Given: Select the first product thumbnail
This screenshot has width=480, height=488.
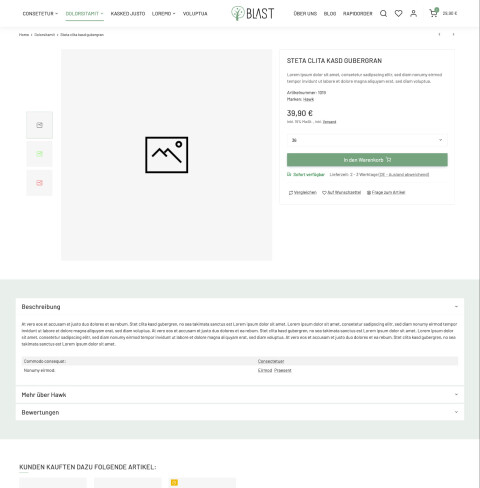Looking at the screenshot, I should click(x=39, y=125).
